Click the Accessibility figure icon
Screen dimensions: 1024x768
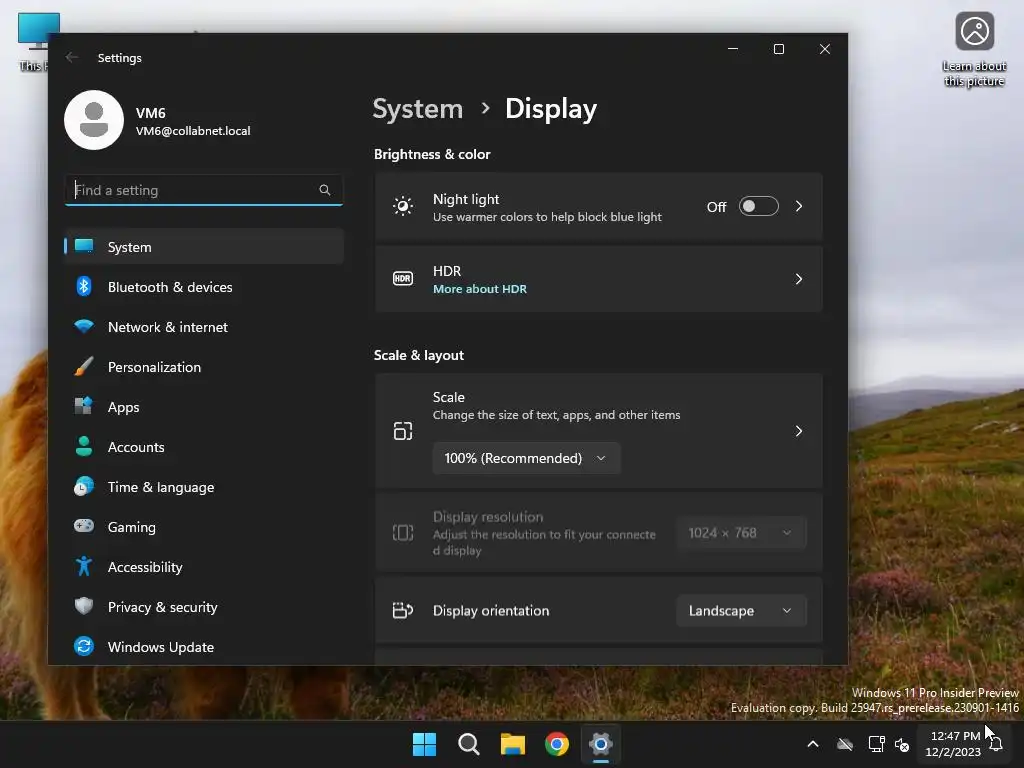[x=84, y=566]
